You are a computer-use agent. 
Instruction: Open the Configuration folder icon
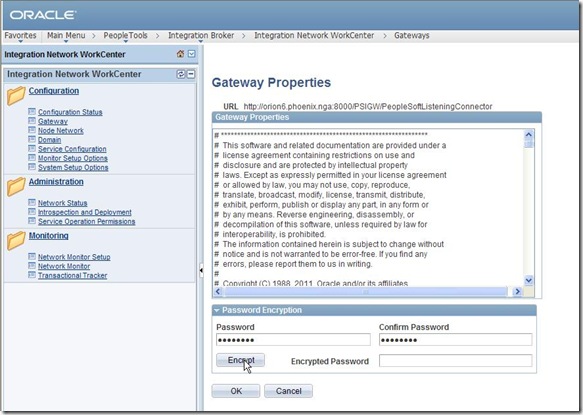click(16, 96)
